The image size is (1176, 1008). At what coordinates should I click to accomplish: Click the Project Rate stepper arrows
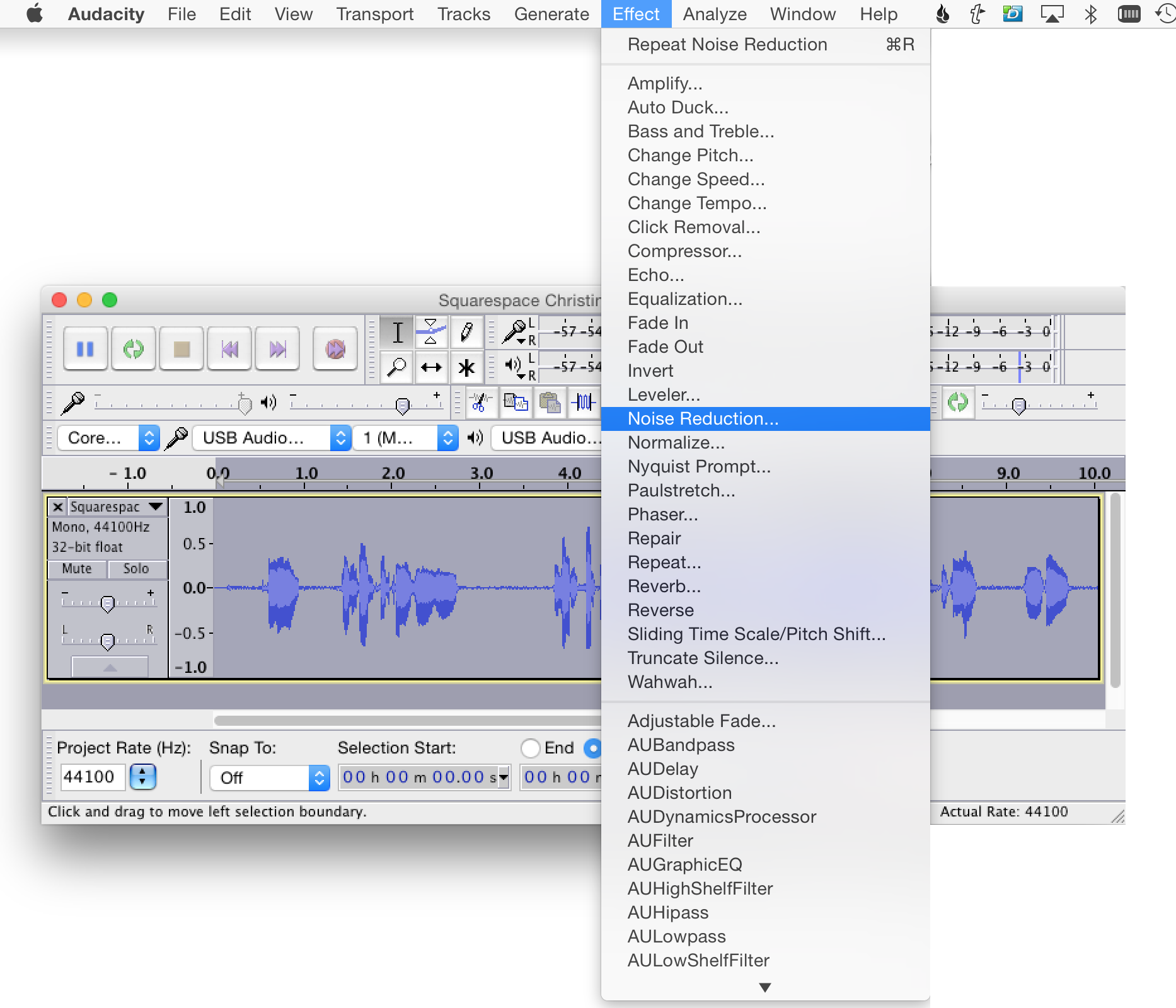click(142, 777)
